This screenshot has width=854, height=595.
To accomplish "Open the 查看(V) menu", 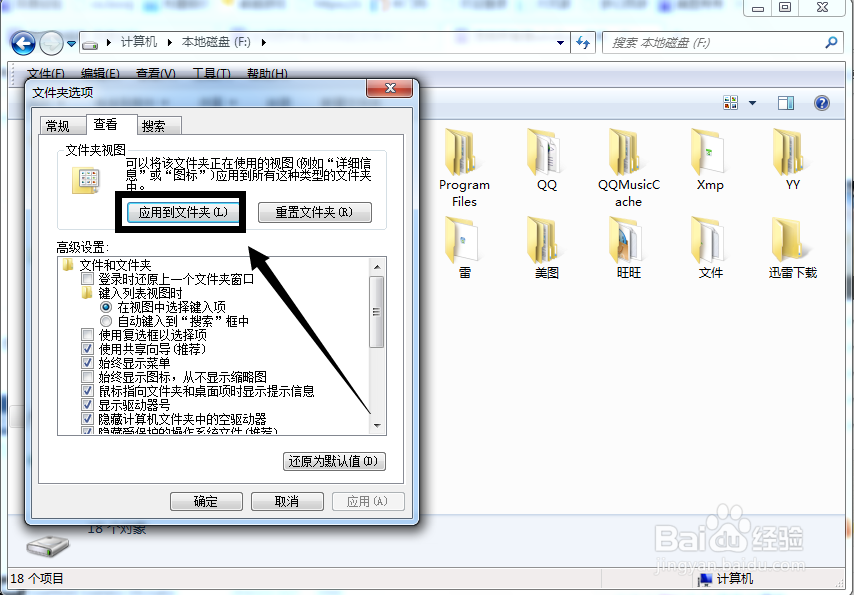I will click(x=156, y=74).
